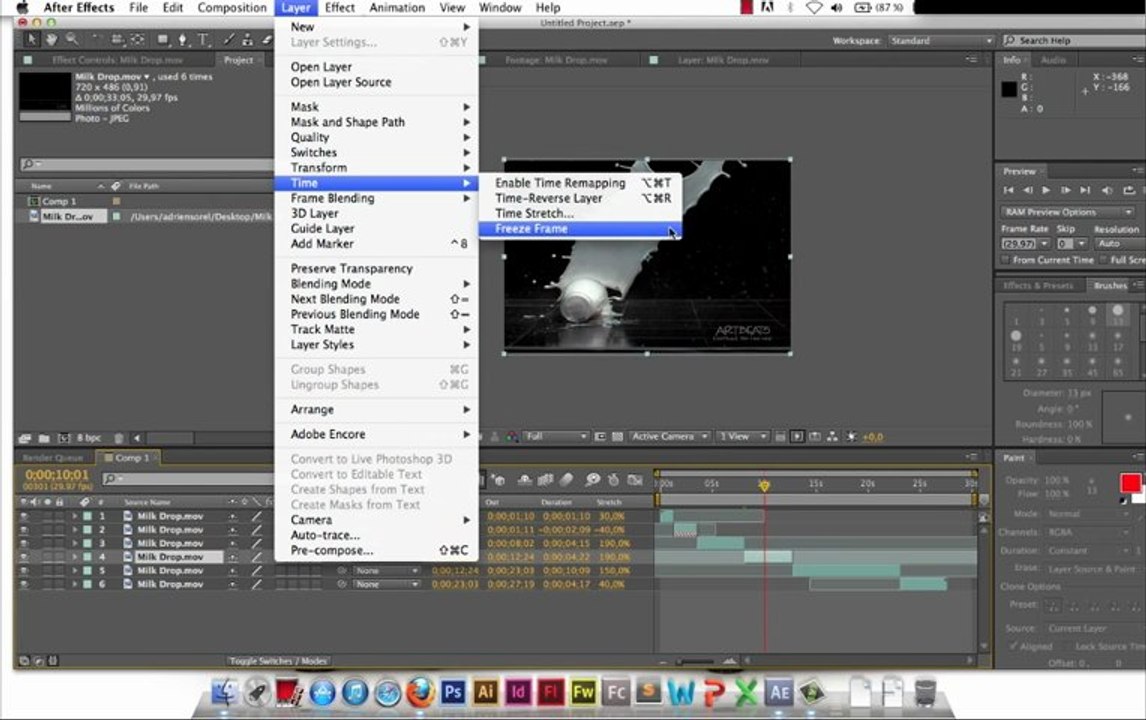Toggle Motion Blur switch in timeline header
This screenshot has height=720, width=1146.
click(566, 480)
